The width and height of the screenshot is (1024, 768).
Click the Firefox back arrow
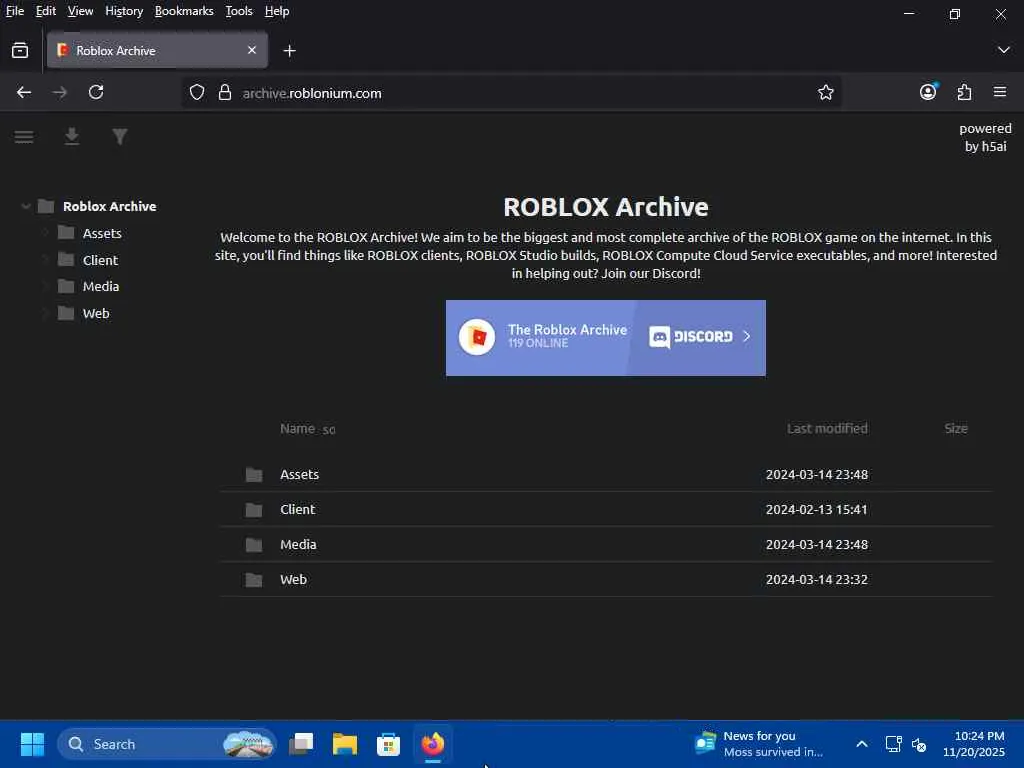tap(24, 92)
